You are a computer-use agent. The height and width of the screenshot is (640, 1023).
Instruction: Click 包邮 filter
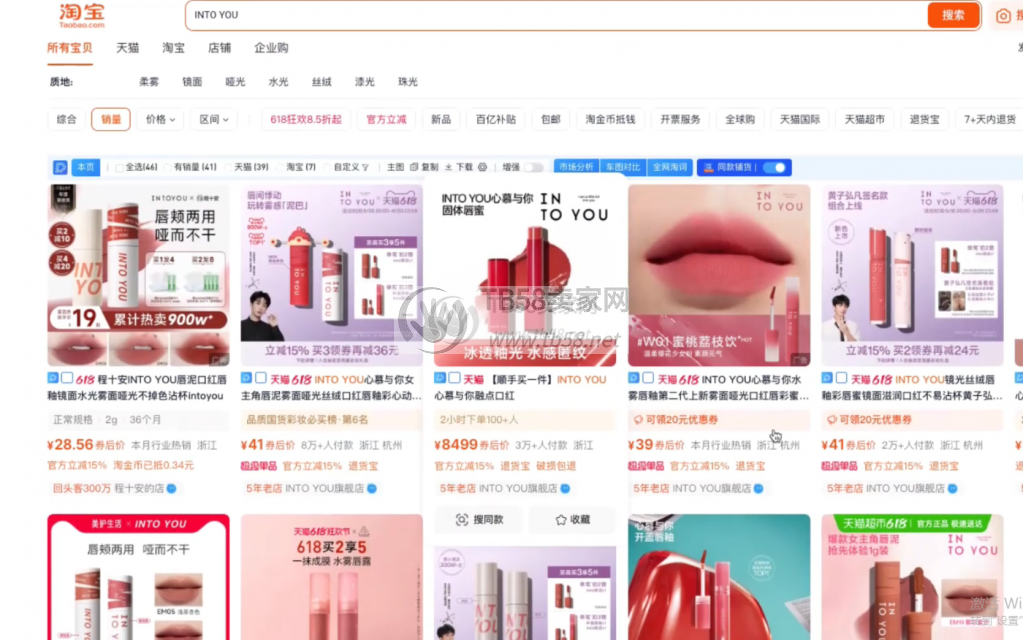pos(551,119)
